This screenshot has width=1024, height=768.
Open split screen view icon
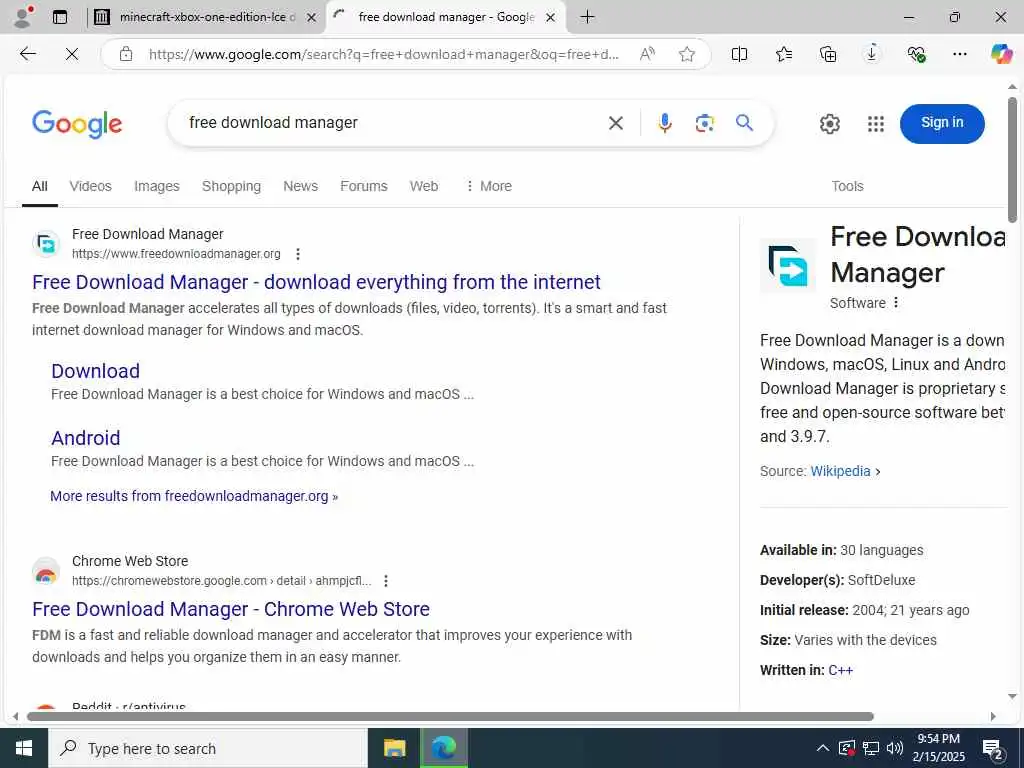point(739,54)
